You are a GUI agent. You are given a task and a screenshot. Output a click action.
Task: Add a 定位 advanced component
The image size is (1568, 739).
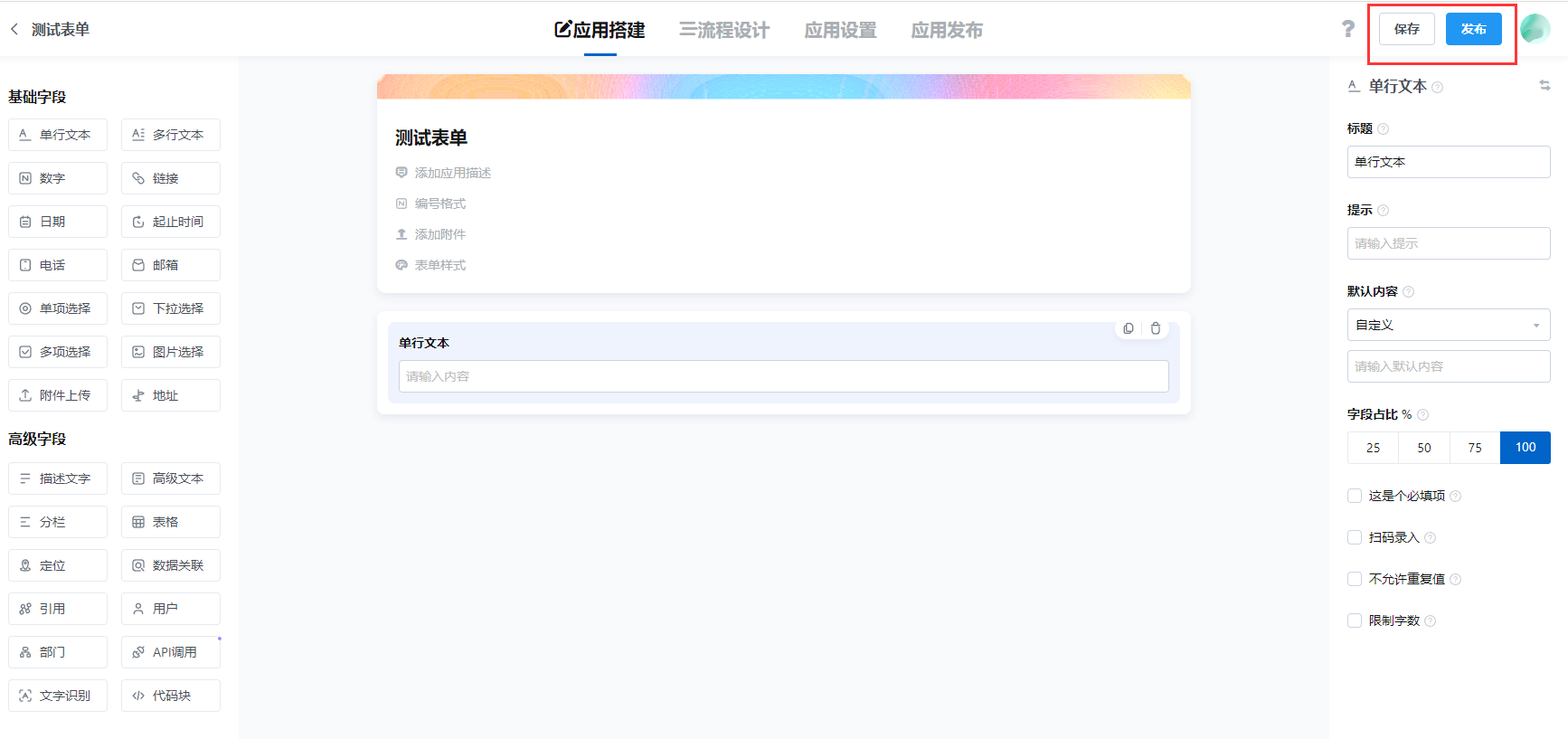(x=58, y=565)
